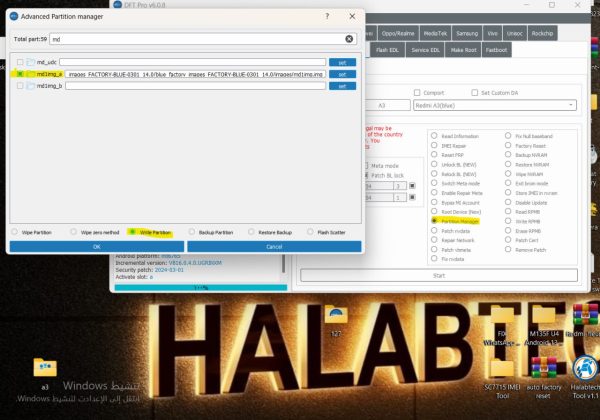Click the set button for md1img_b
The width and height of the screenshot is (600, 420).
342,86
